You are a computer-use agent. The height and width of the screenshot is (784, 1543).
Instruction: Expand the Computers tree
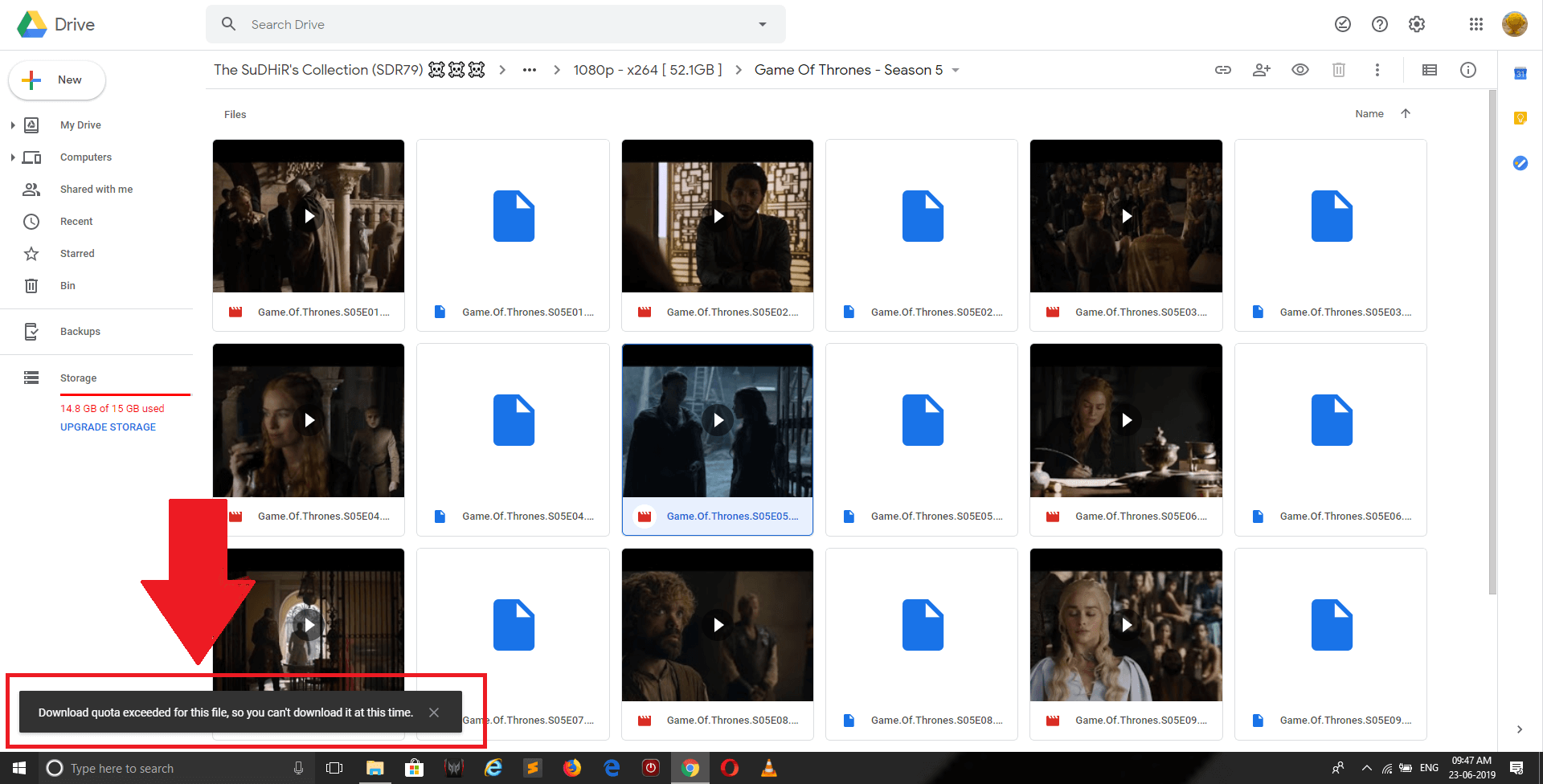tap(13, 157)
